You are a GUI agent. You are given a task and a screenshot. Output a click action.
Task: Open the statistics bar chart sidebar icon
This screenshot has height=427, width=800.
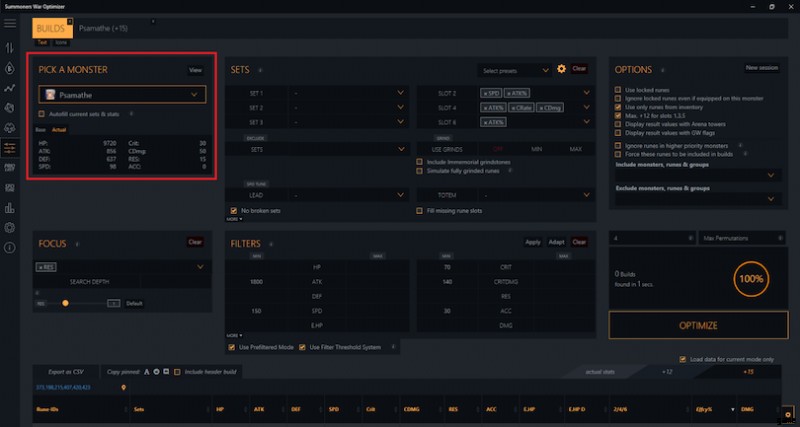10,208
